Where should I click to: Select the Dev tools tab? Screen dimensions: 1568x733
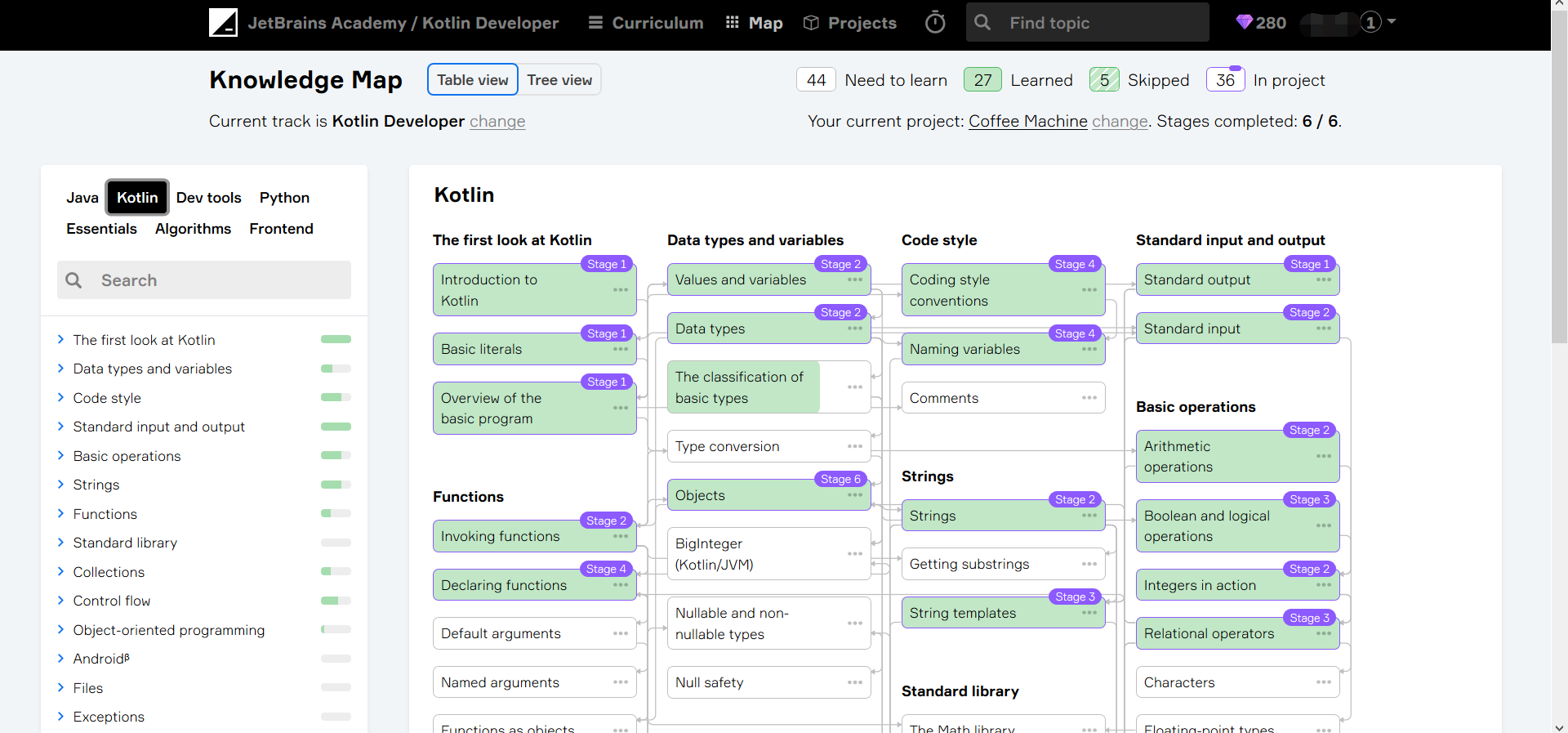click(x=209, y=198)
